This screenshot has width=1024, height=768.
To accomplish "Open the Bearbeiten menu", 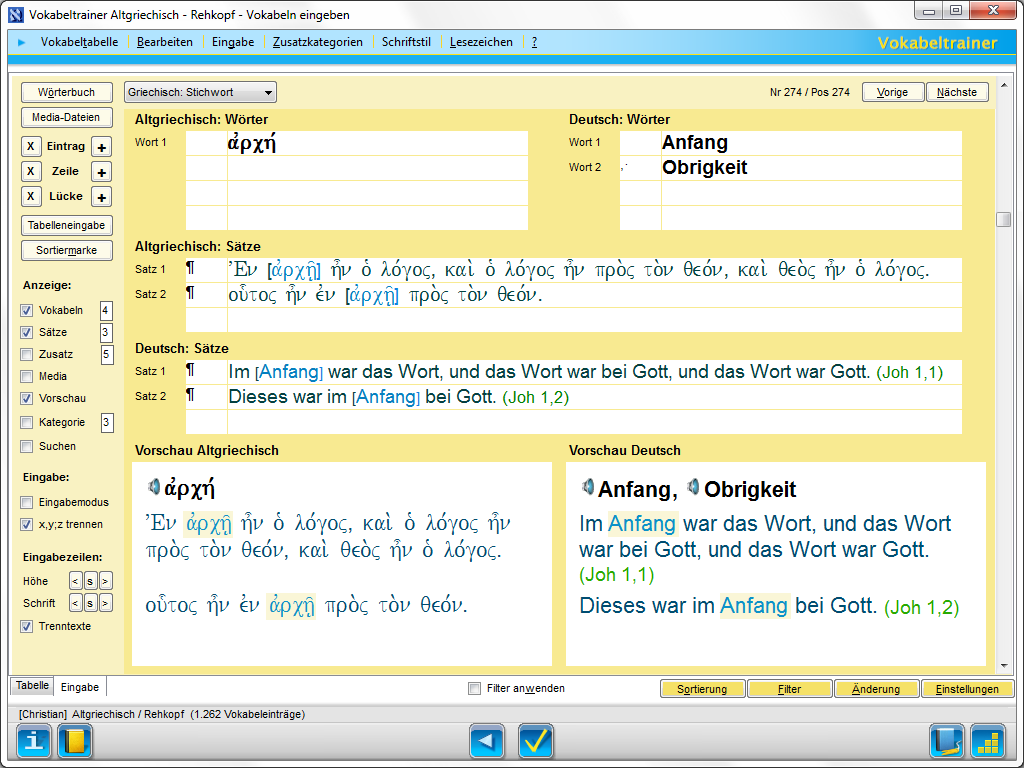I will (x=165, y=42).
